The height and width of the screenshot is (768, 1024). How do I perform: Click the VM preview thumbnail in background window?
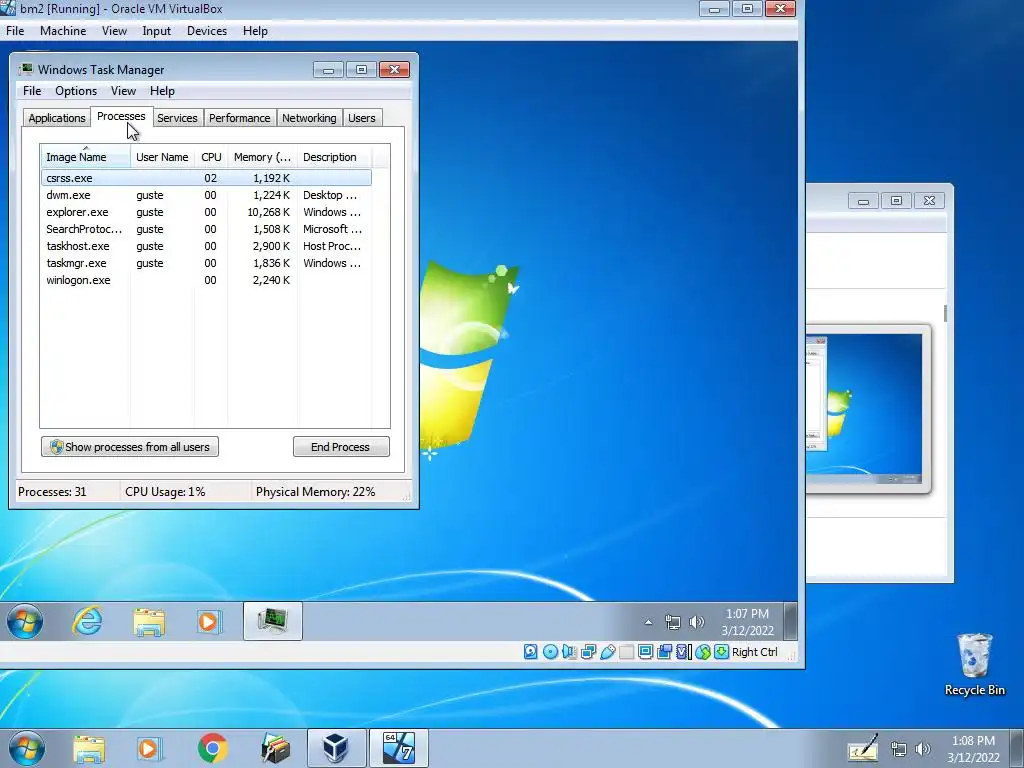coord(867,408)
